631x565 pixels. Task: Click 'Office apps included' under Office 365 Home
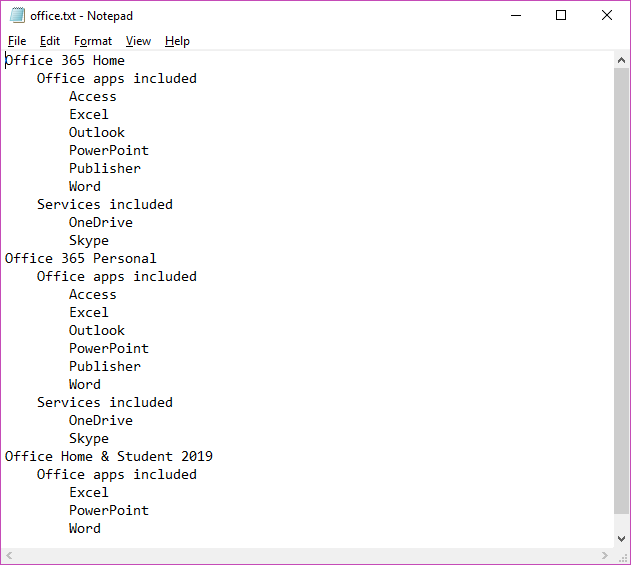(117, 78)
